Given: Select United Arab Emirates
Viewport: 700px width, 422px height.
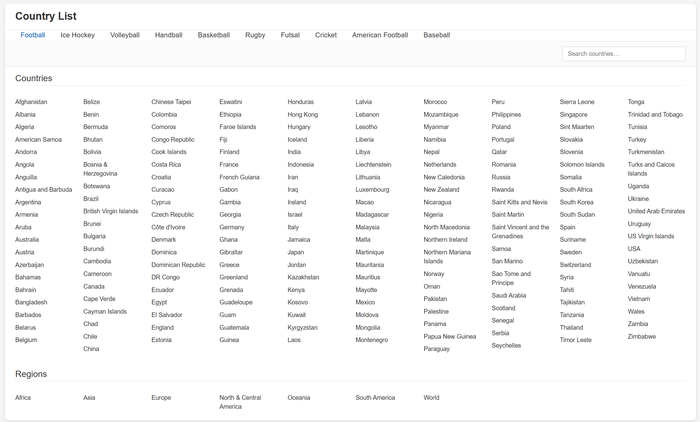Looking at the screenshot, I should pos(657,211).
